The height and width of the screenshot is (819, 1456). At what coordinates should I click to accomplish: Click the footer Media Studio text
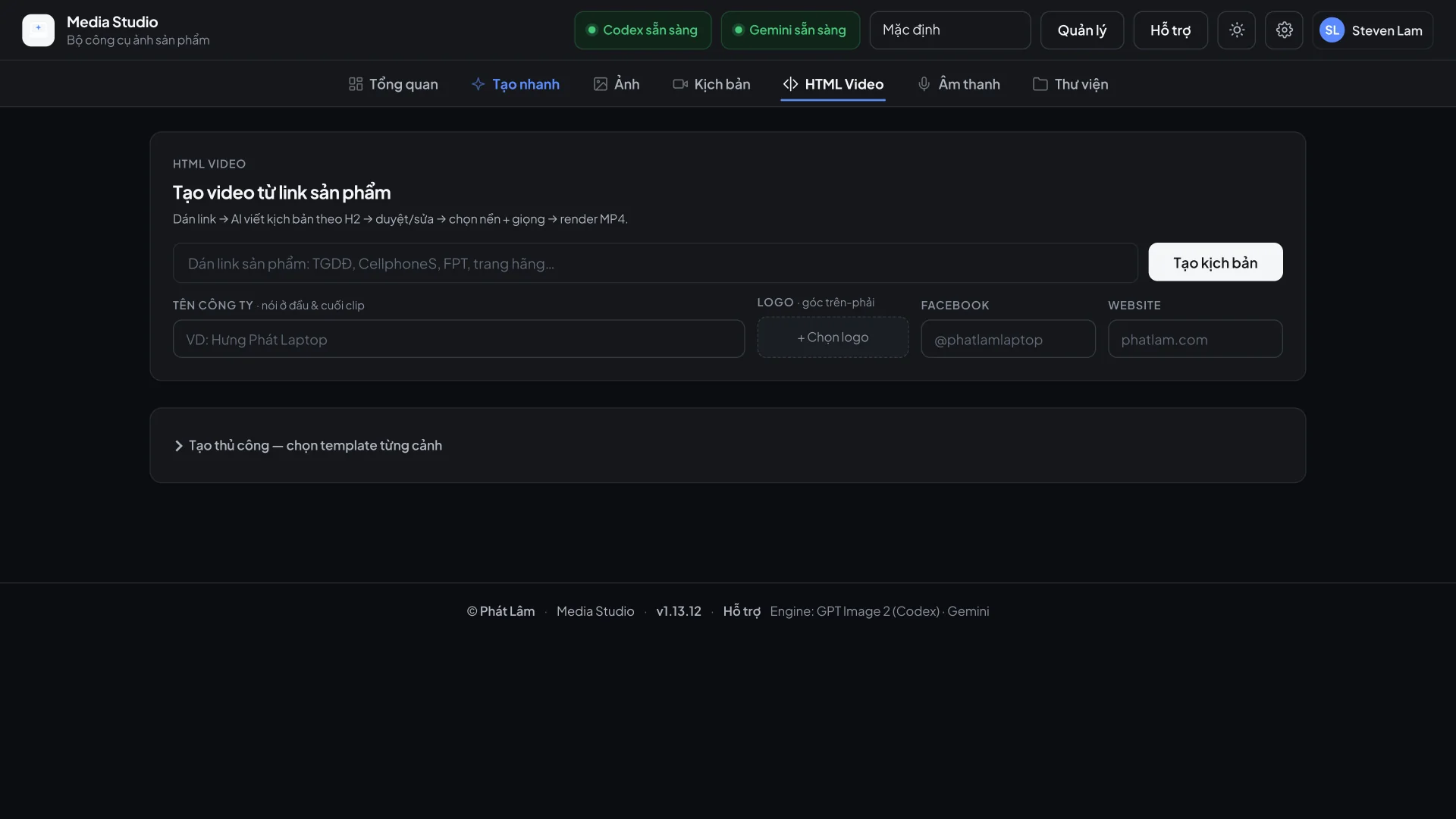click(595, 611)
